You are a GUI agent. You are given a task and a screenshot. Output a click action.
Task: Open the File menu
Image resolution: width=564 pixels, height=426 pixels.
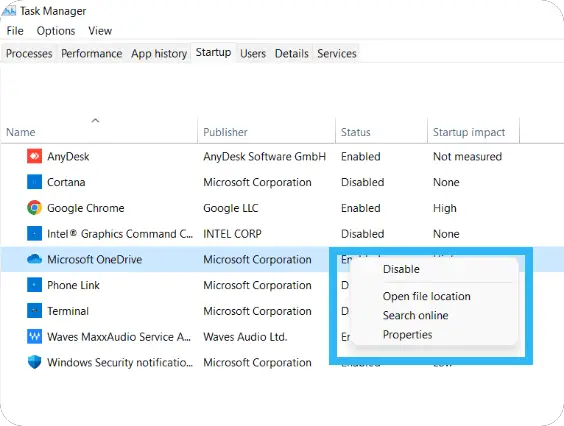(15, 31)
